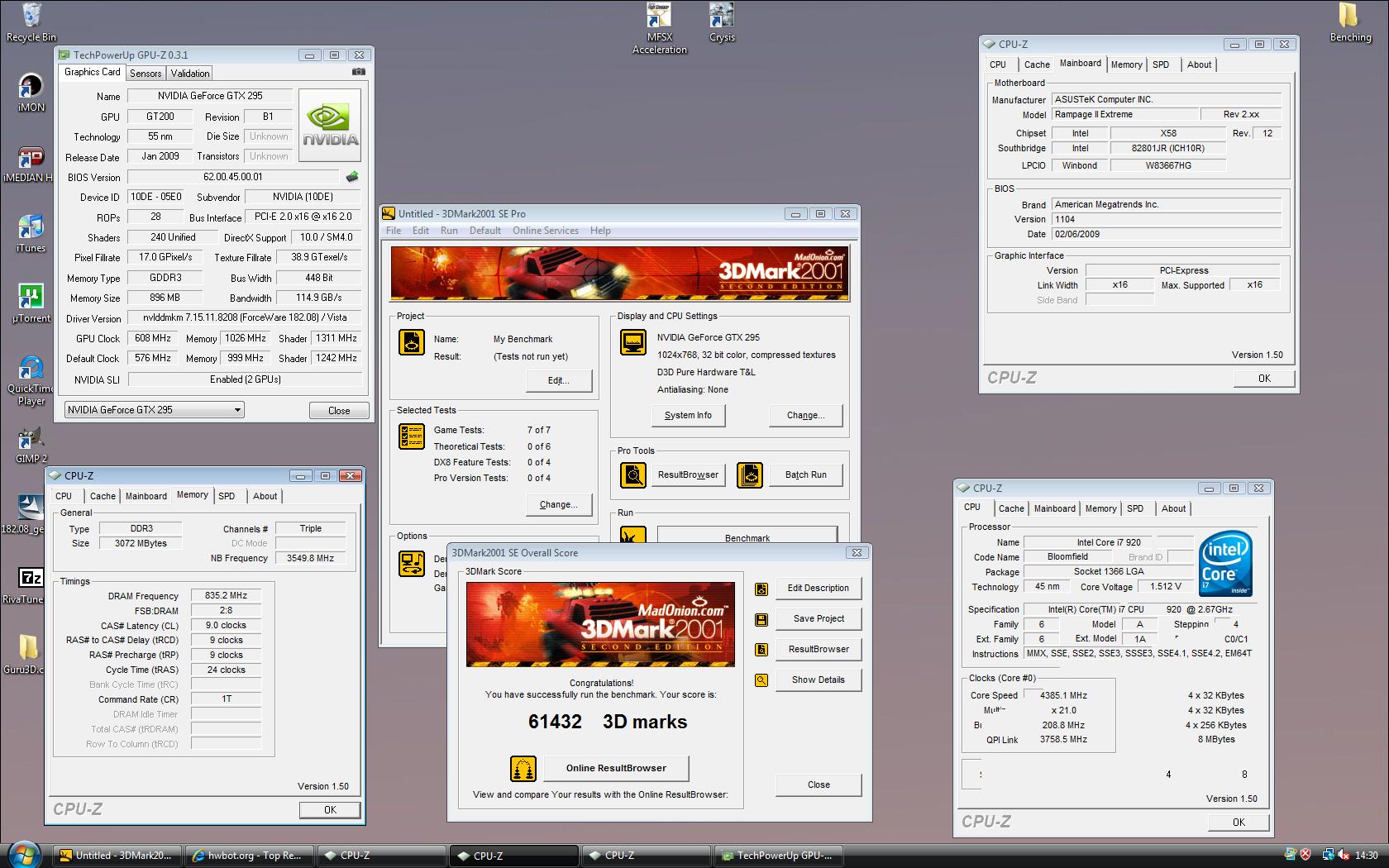Click Online ResultBrowser button
Image resolution: width=1389 pixels, height=868 pixels.
click(x=616, y=769)
